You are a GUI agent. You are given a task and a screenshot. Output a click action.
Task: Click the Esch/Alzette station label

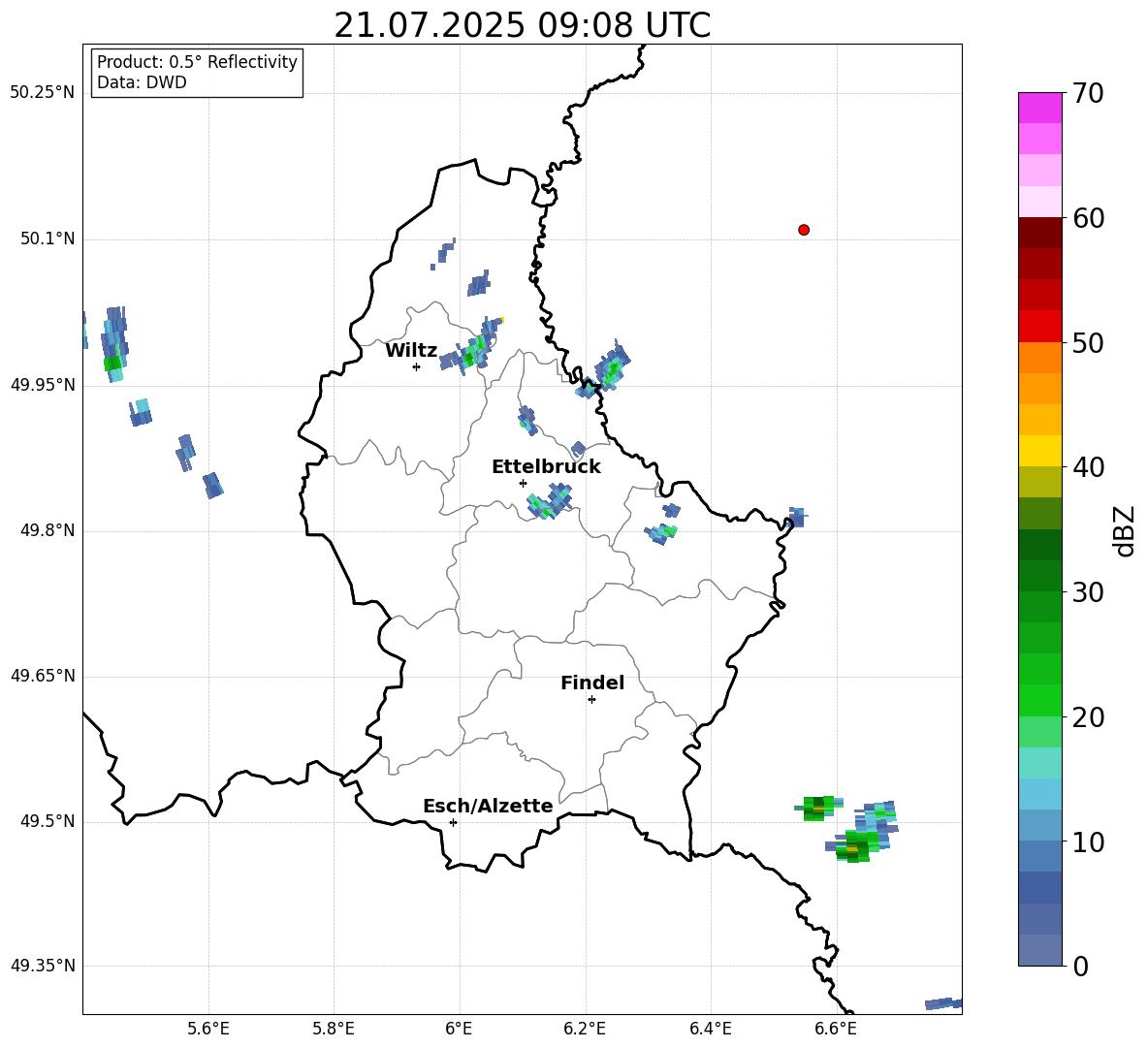click(488, 807)
